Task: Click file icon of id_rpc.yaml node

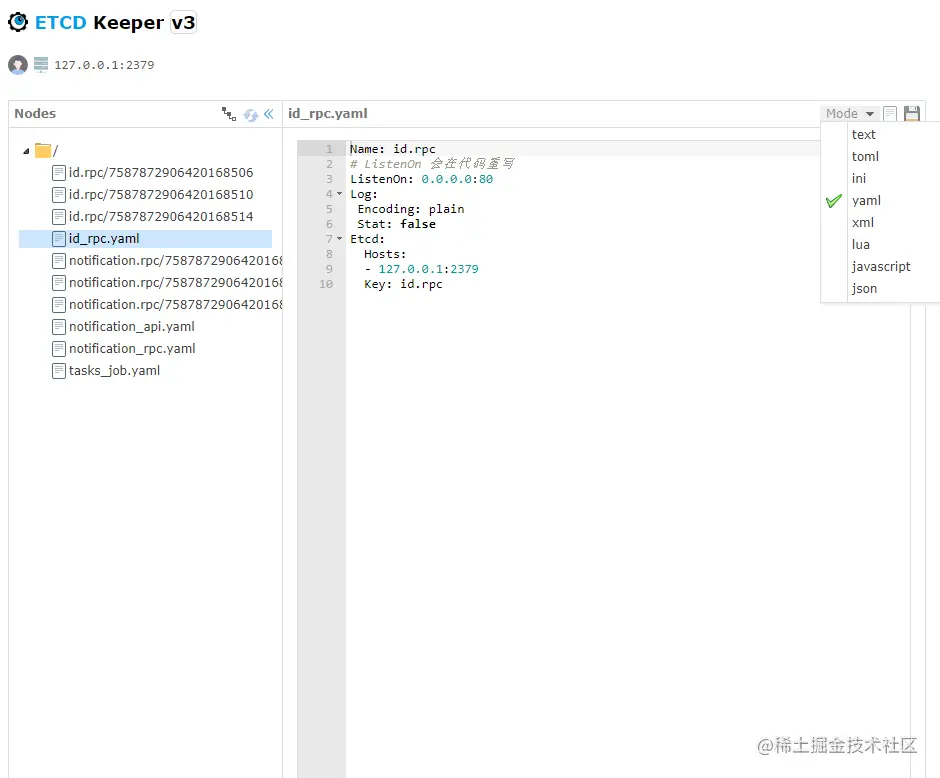Action: [x=59, y=239]
